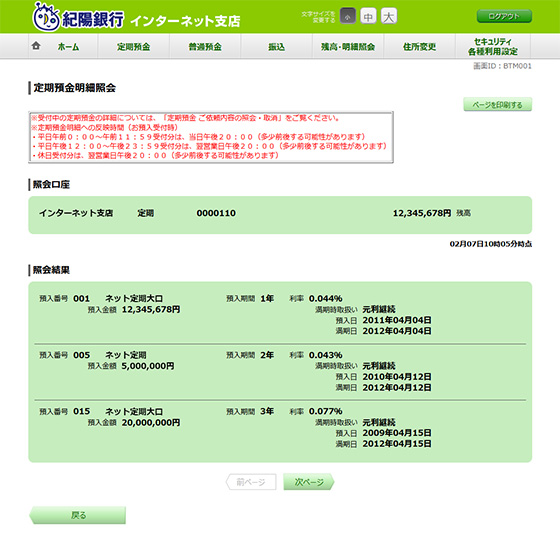Open the 住所変更 menu

click(x=419, y=46)
